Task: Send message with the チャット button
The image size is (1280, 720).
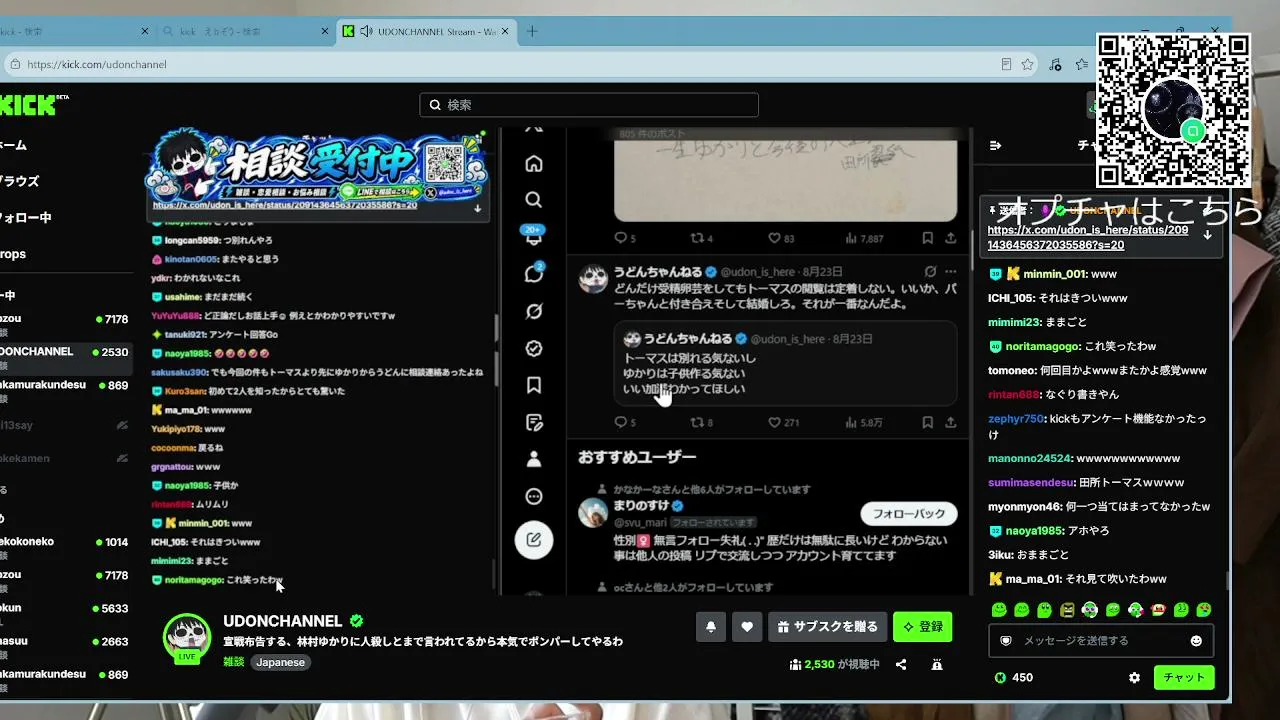Action: tap(1184, 677)
